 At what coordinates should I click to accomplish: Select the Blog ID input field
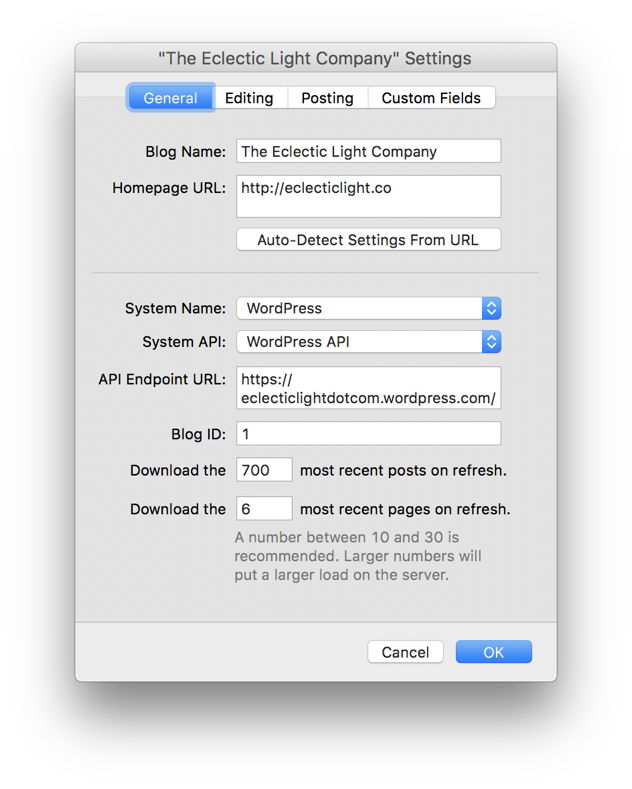point(368,434)
